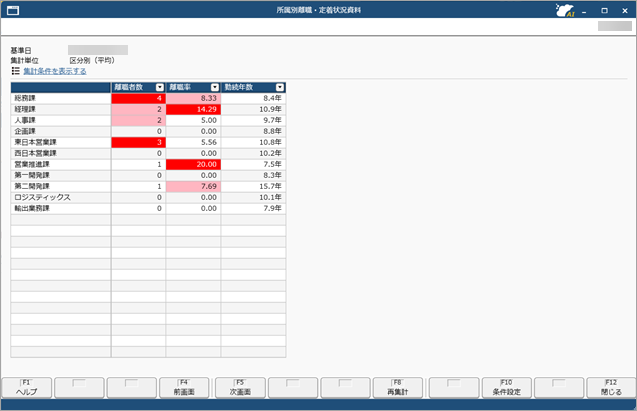Click the 10.9年 tenure cell
This screenshot has height=411, width=637.
(x=254, y=109)
